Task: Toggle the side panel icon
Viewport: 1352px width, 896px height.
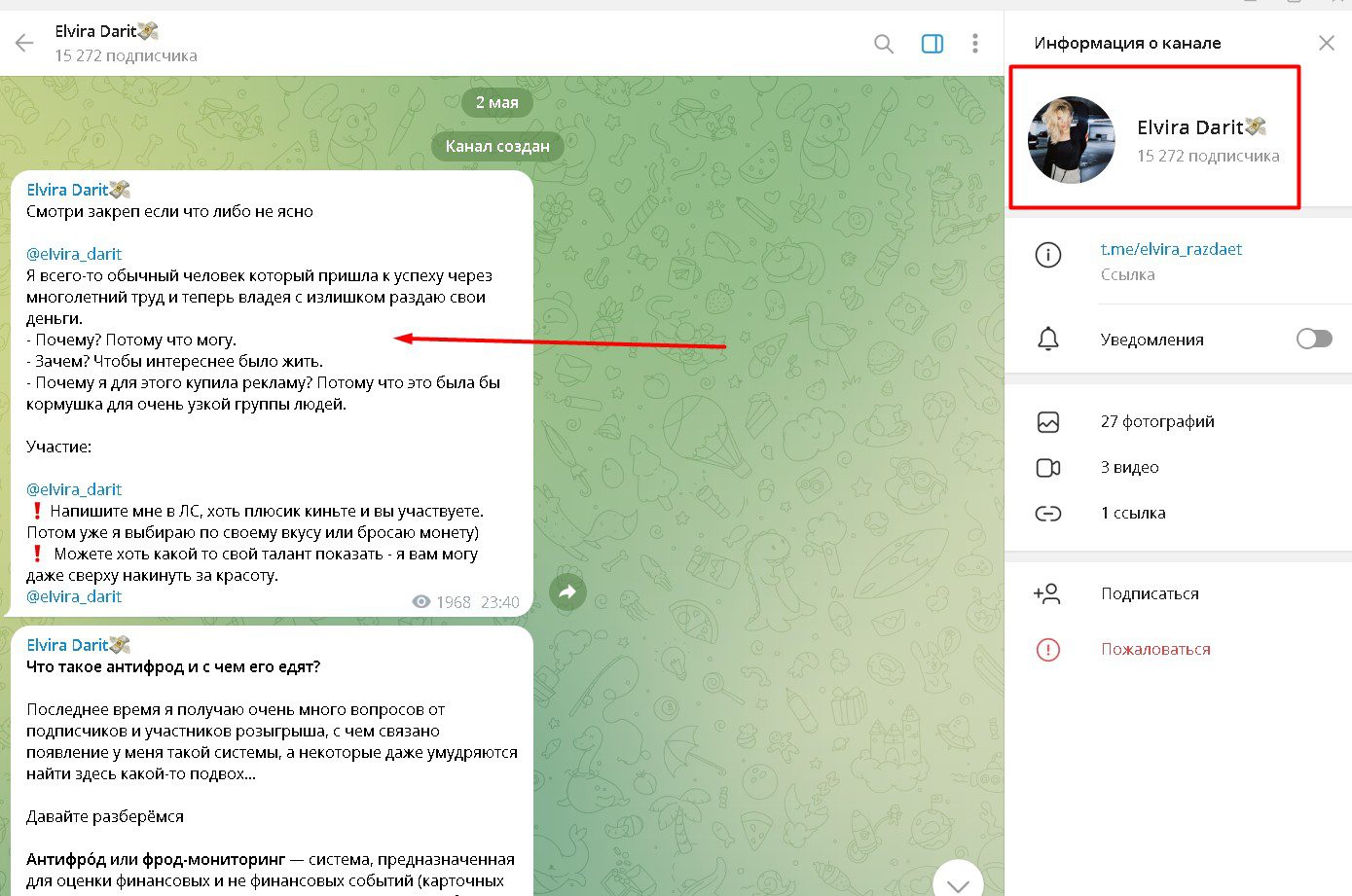Action: [932, 44]
